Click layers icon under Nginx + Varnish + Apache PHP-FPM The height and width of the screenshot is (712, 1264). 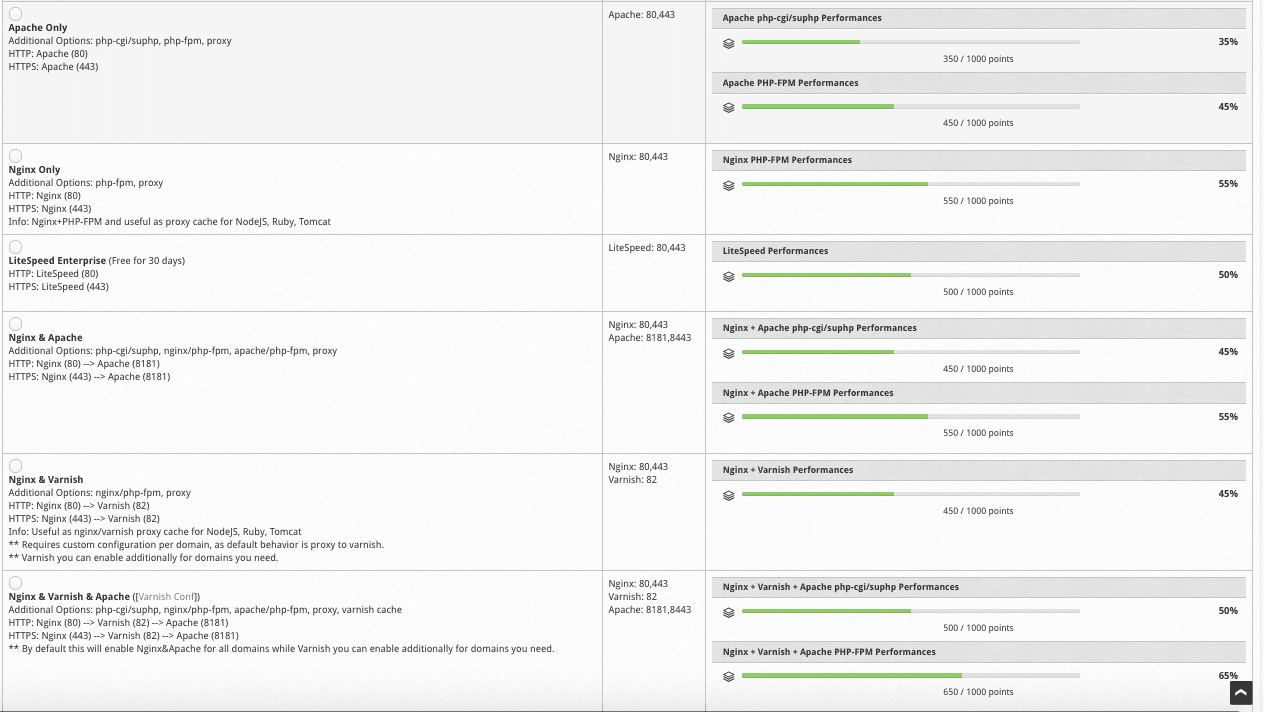pos(729,677)
